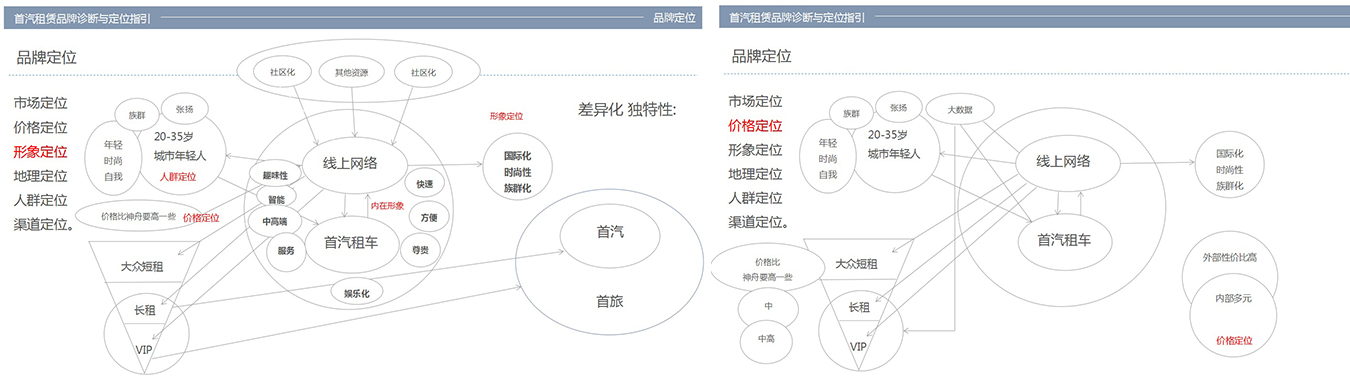Select the 娱乐化 oval node
The image size is (1350, 380).
pyautogui.click(x=358, y=293)
